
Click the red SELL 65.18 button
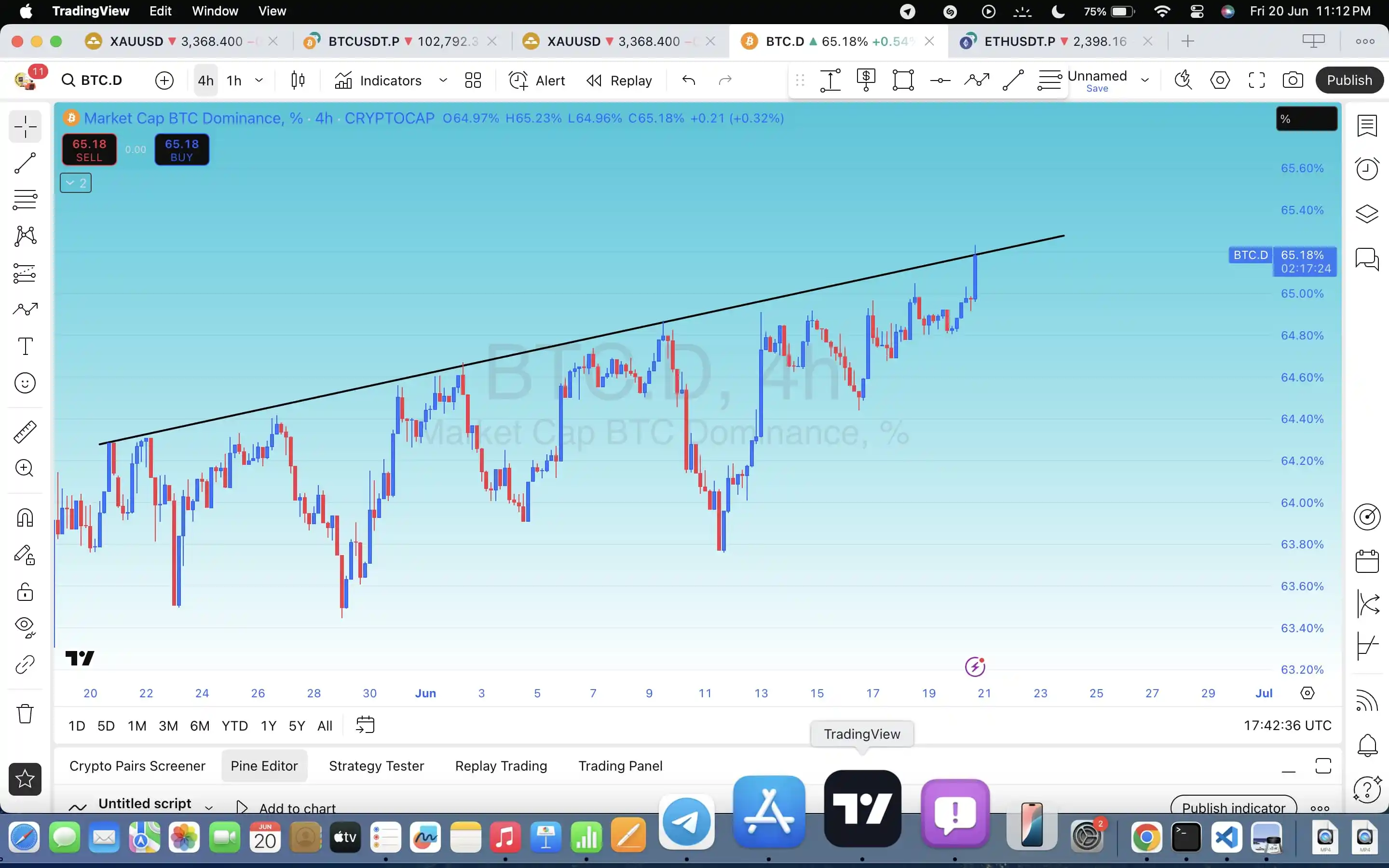[89, 150]
